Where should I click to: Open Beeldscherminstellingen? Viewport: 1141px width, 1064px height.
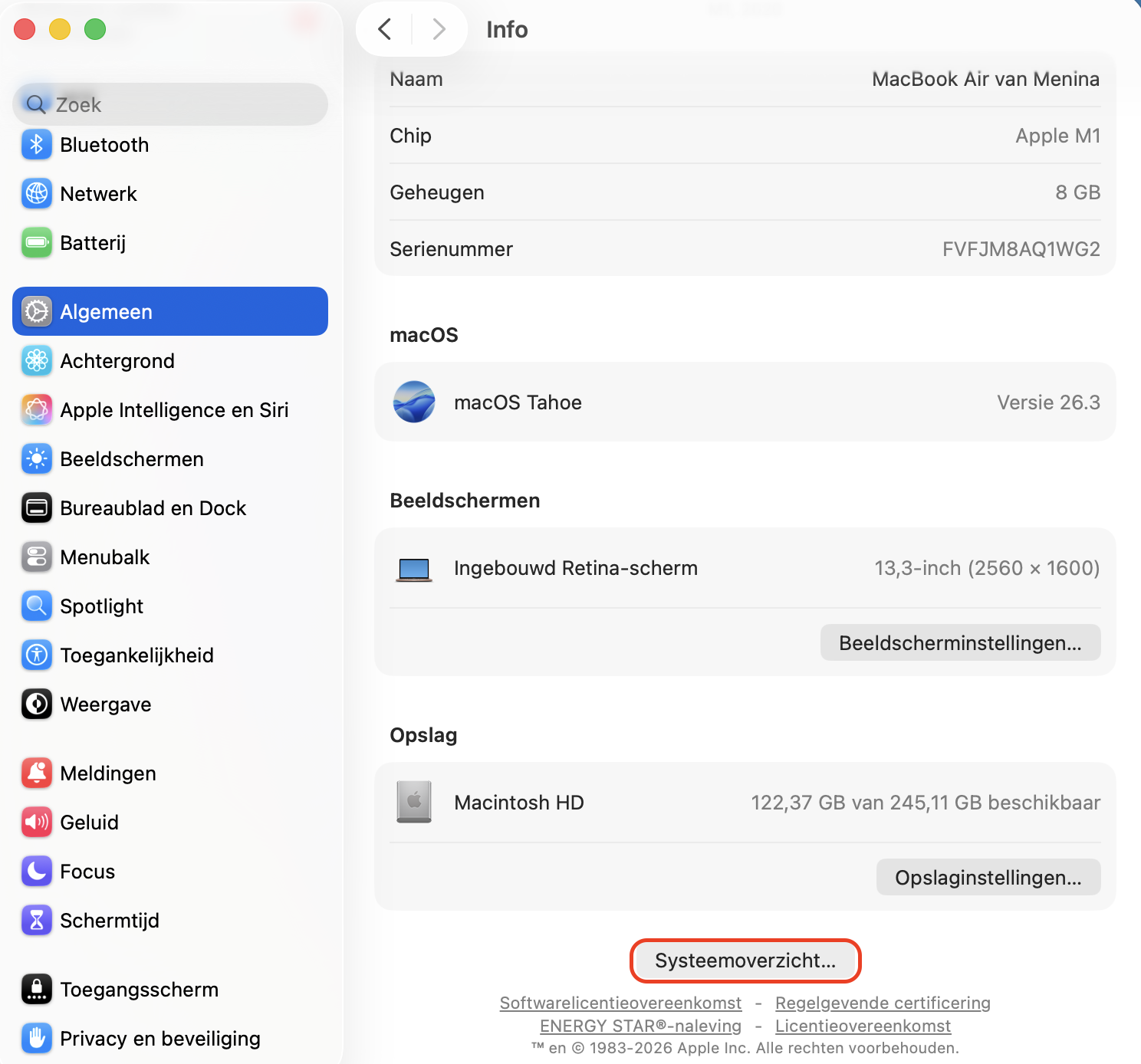[x=960, y=642]
